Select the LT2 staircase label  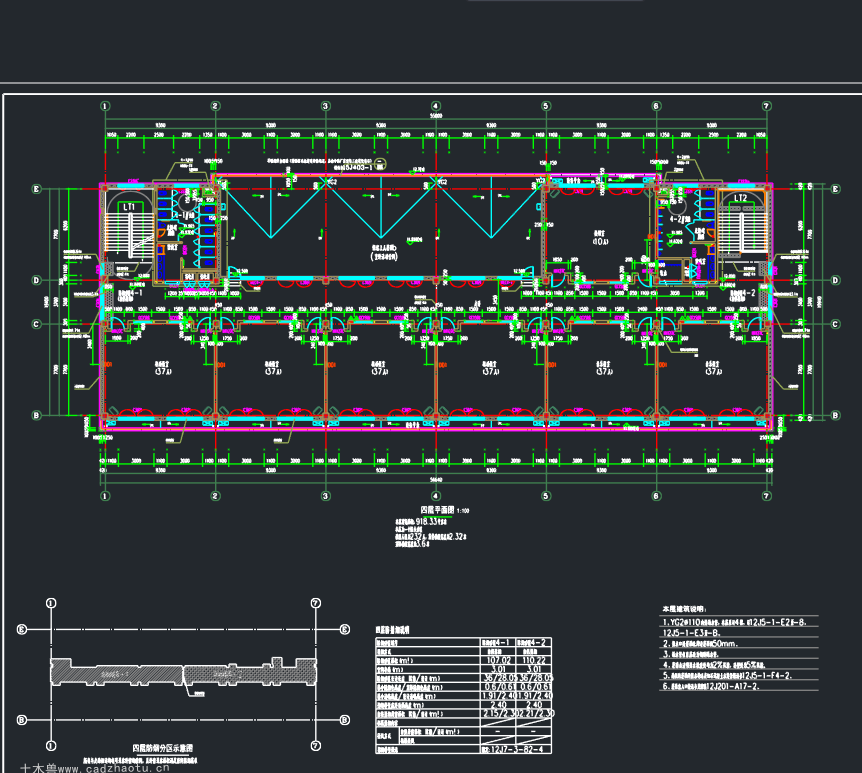point(741,198)
